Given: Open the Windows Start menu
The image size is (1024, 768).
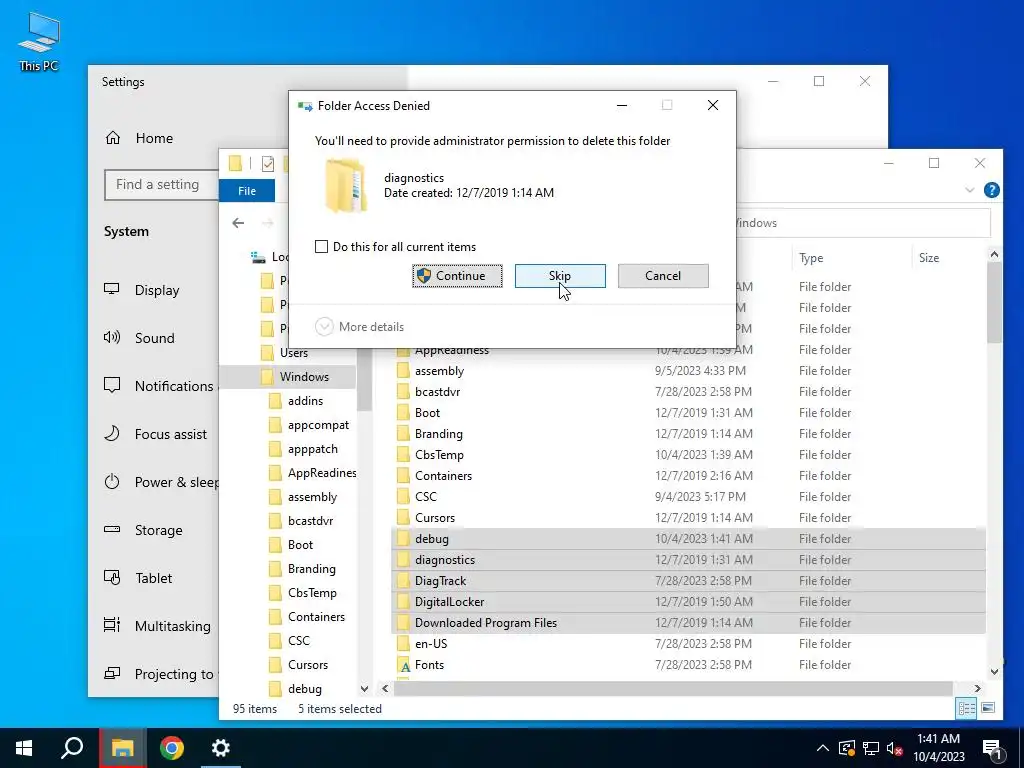Looking at the screenshot, I should coord(24,748).
